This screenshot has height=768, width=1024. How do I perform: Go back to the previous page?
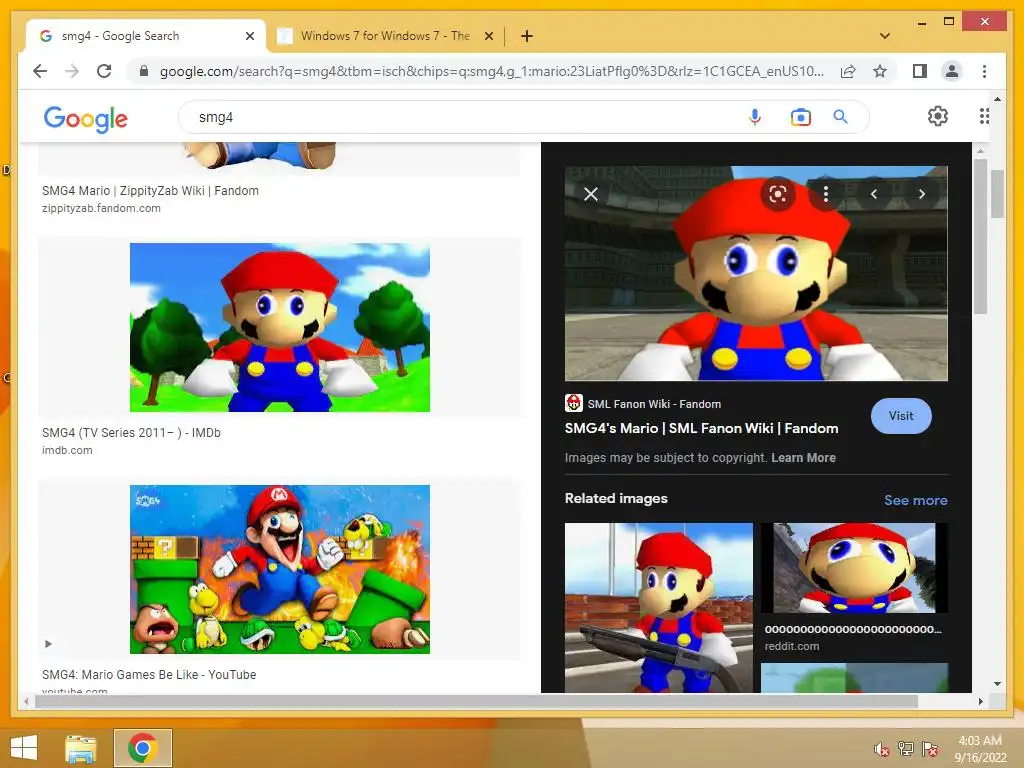point(40,71)
